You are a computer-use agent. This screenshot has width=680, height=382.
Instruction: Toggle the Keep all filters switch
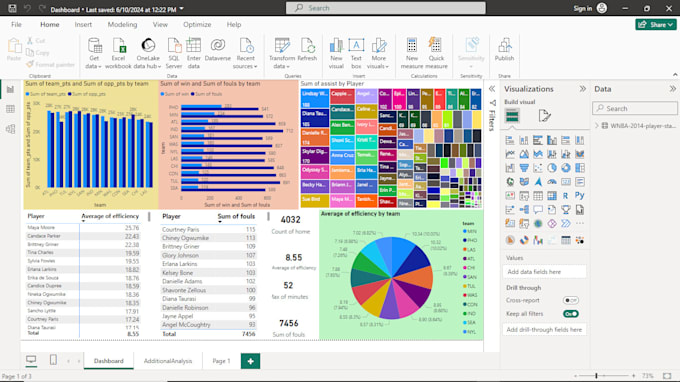pos(570,313)
